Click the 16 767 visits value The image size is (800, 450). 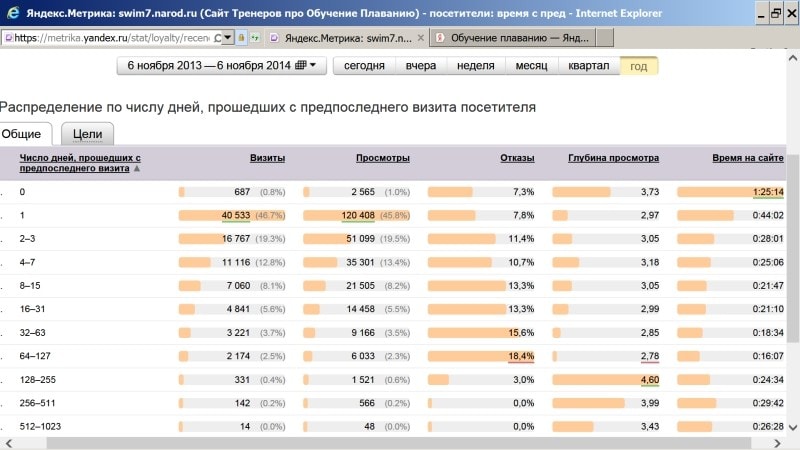click(236, 239)
